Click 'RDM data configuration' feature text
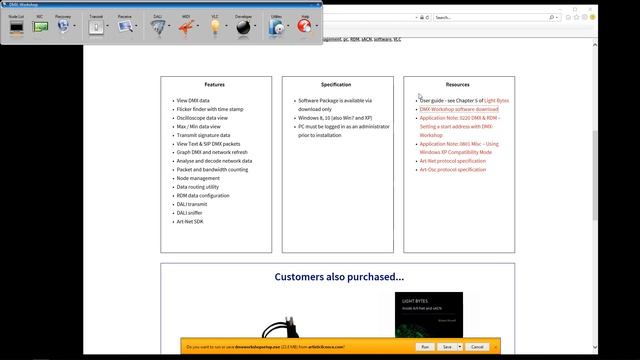This screenshot has height=360, width=640. click(203, 196)
